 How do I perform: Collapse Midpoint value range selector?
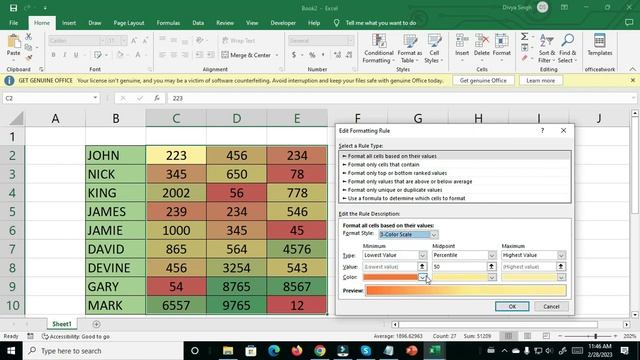tap(491, 267)
